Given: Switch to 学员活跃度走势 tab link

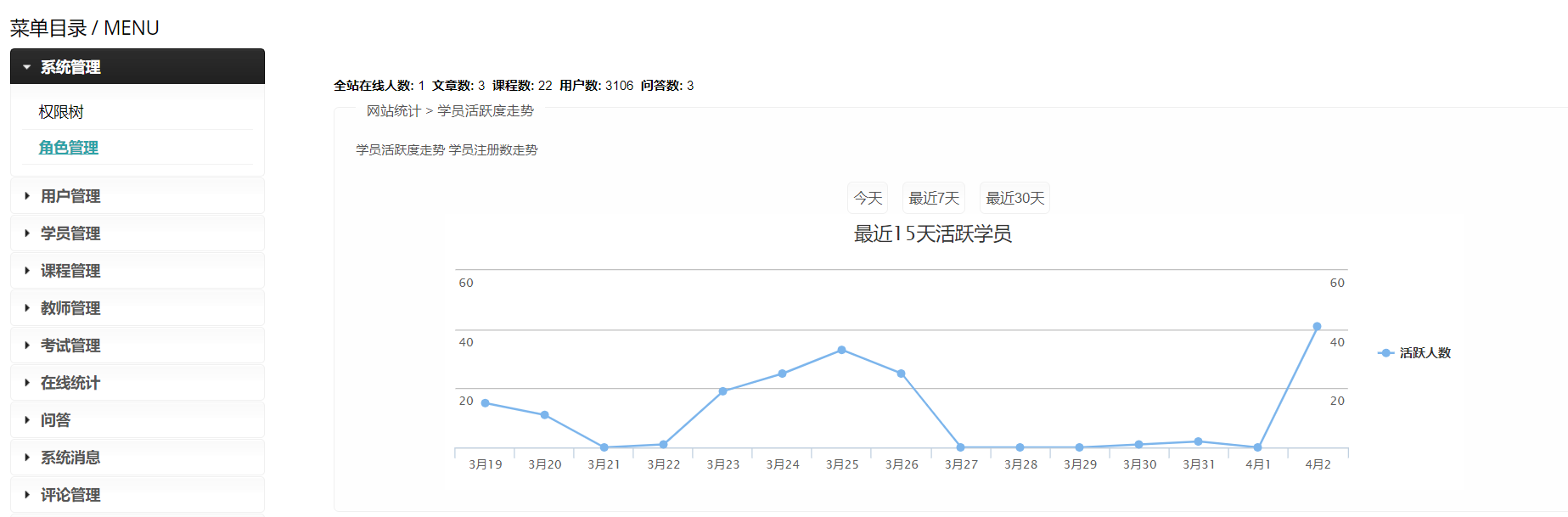Looking at the screenshot, I should pos(400,150).
